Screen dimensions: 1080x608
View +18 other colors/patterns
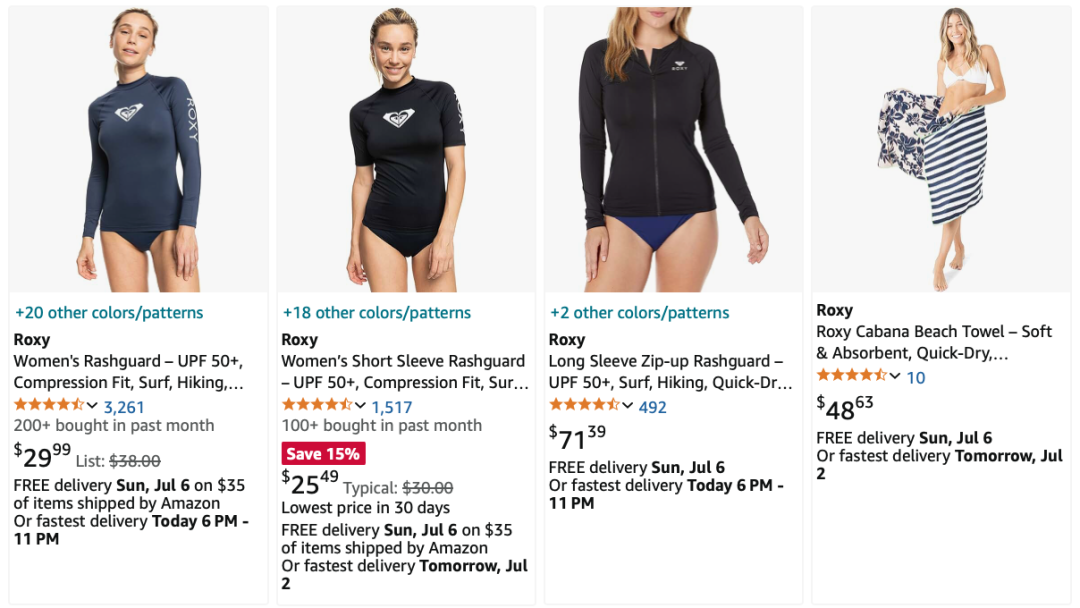(377, 313)
